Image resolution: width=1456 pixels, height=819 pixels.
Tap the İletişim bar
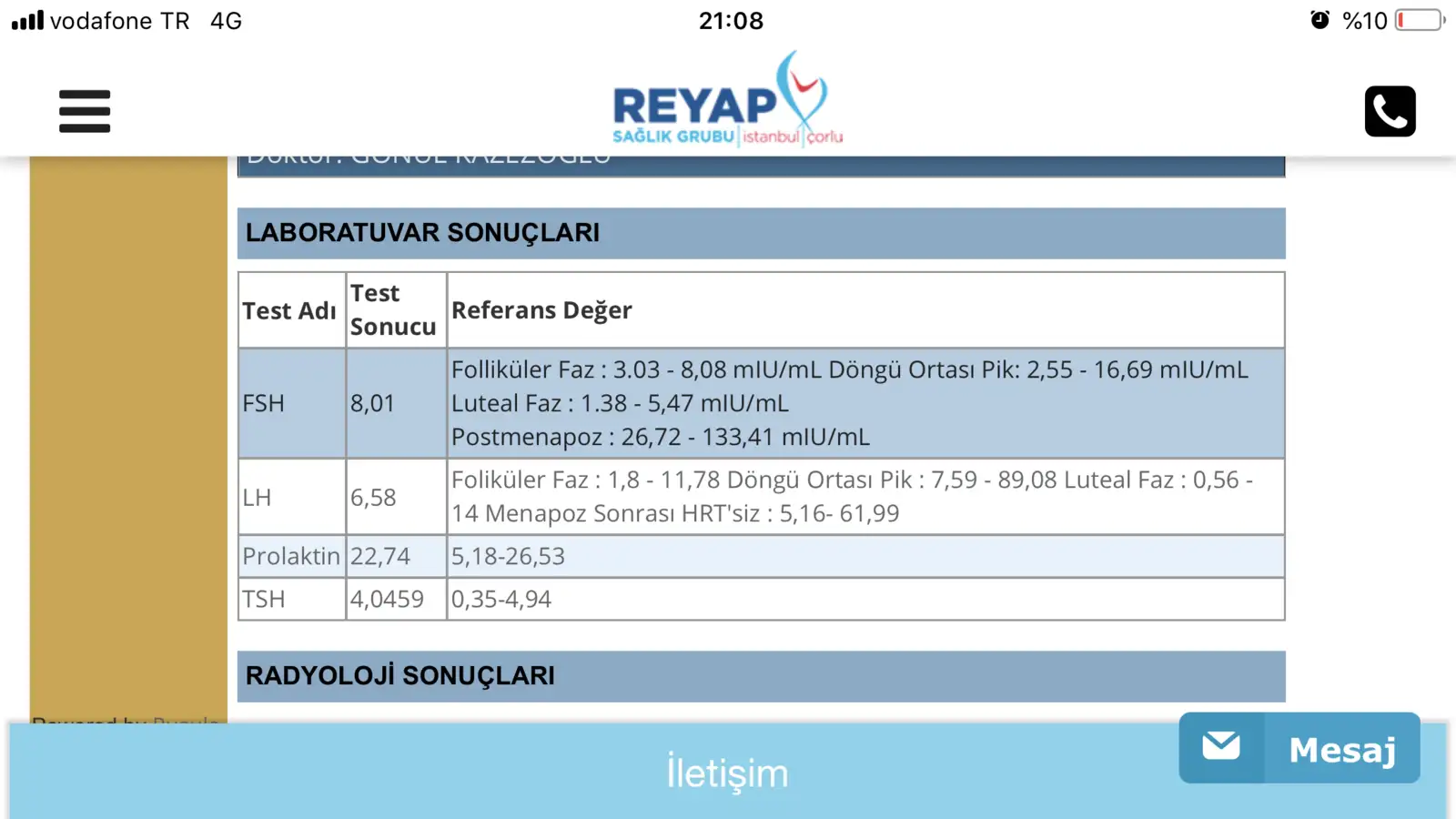point(727,773)
